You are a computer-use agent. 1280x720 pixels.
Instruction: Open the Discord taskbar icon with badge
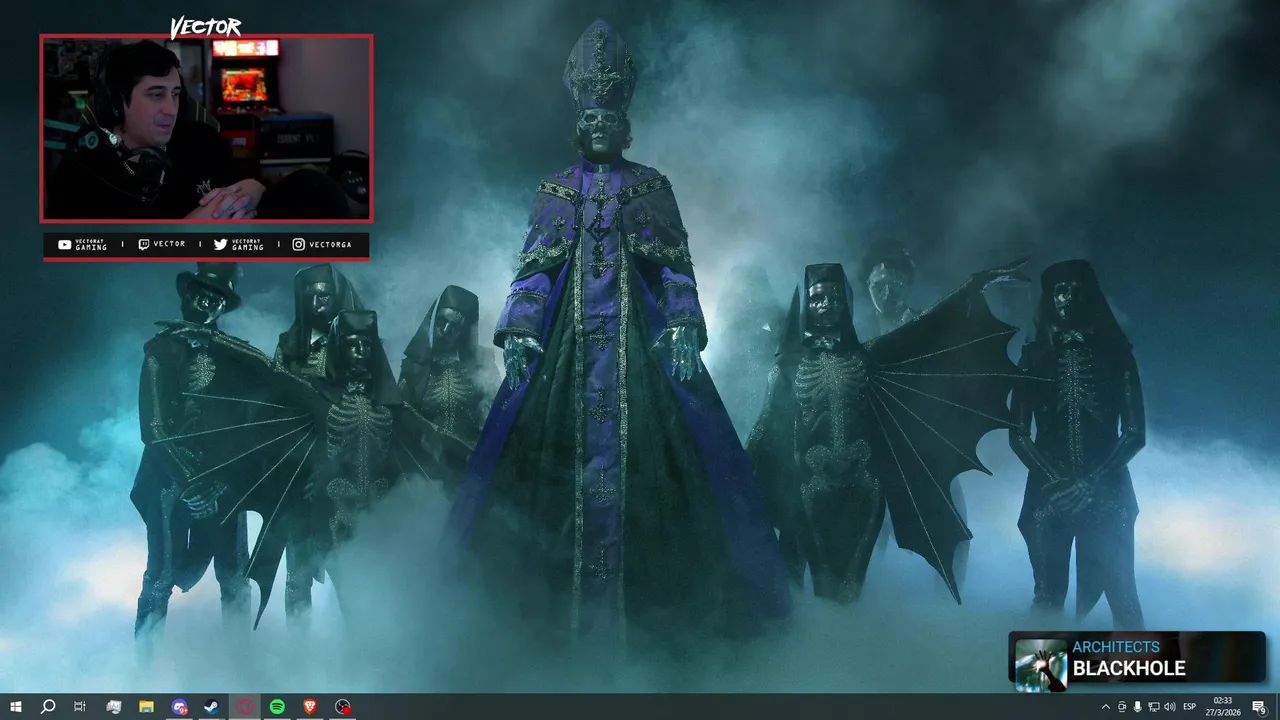pos(179,707)
